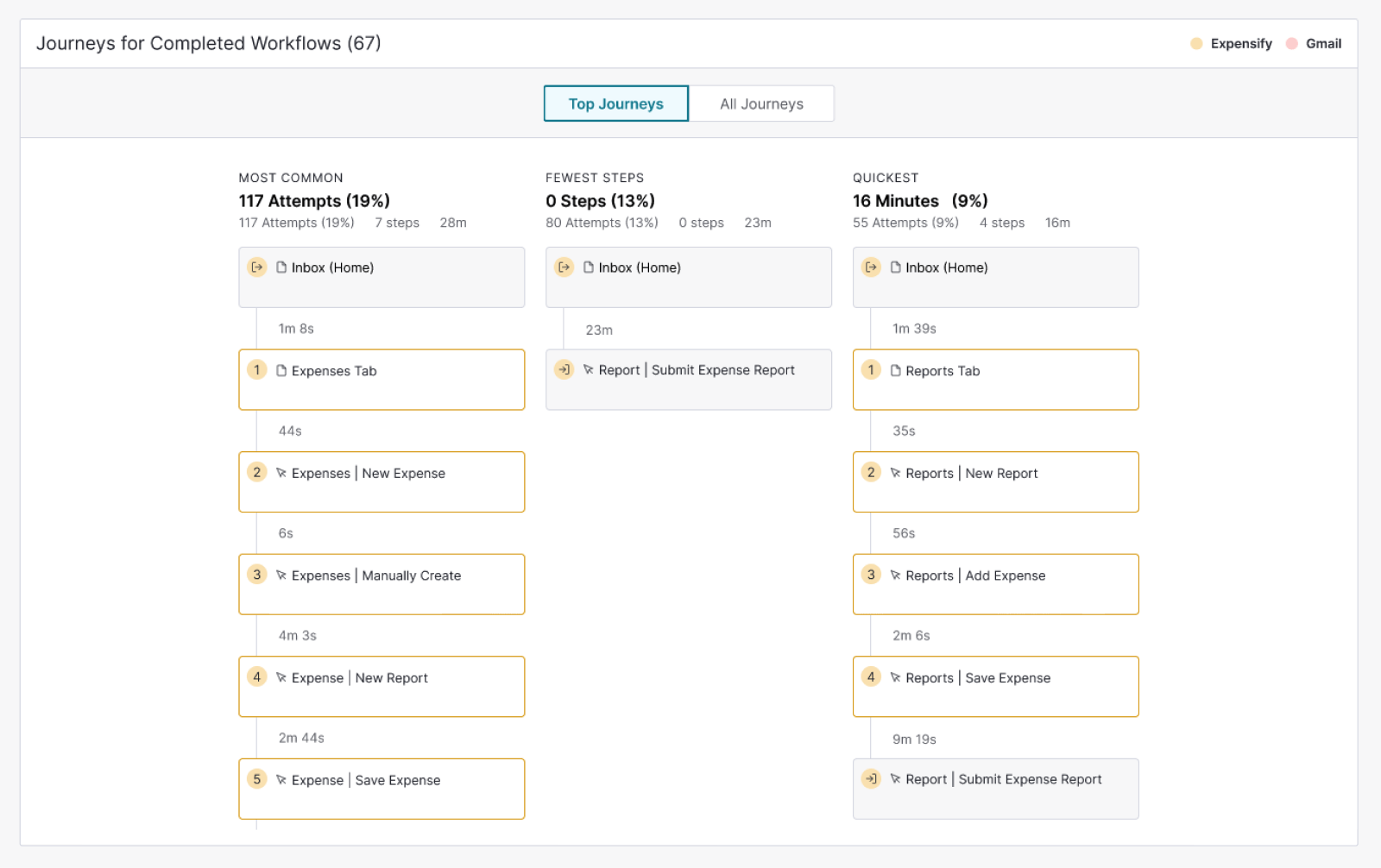Viewport: 1381px width, 868px height.
Task: Click step 1 badge on Expenses Tab
Action: [x=257, y=370]
